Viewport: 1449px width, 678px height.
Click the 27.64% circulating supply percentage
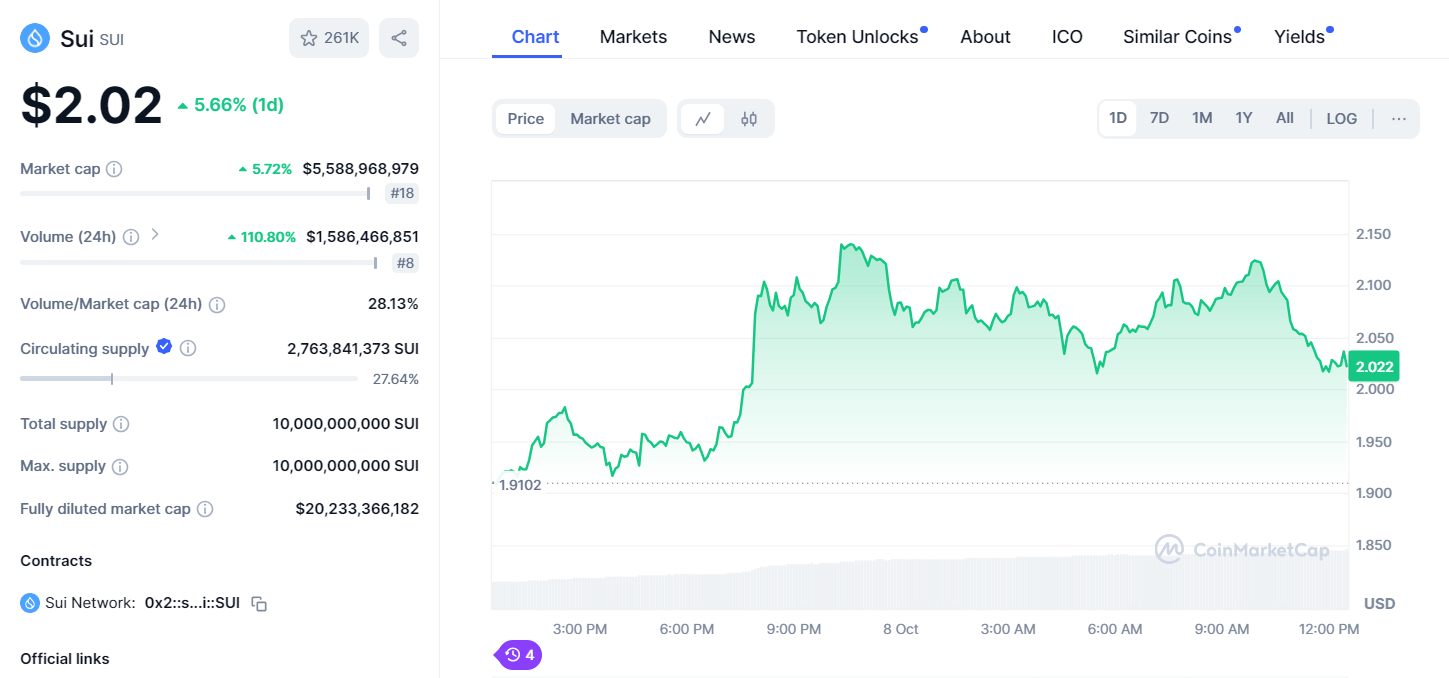(x=395, y=379)
